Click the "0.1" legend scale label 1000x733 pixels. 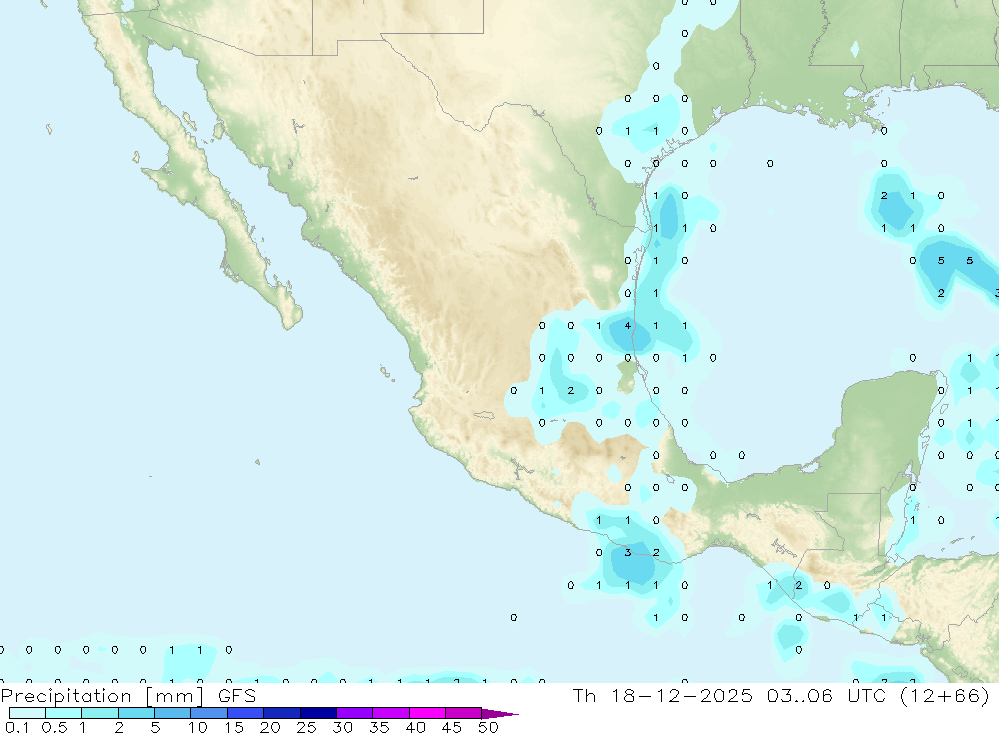pos(17,727)
